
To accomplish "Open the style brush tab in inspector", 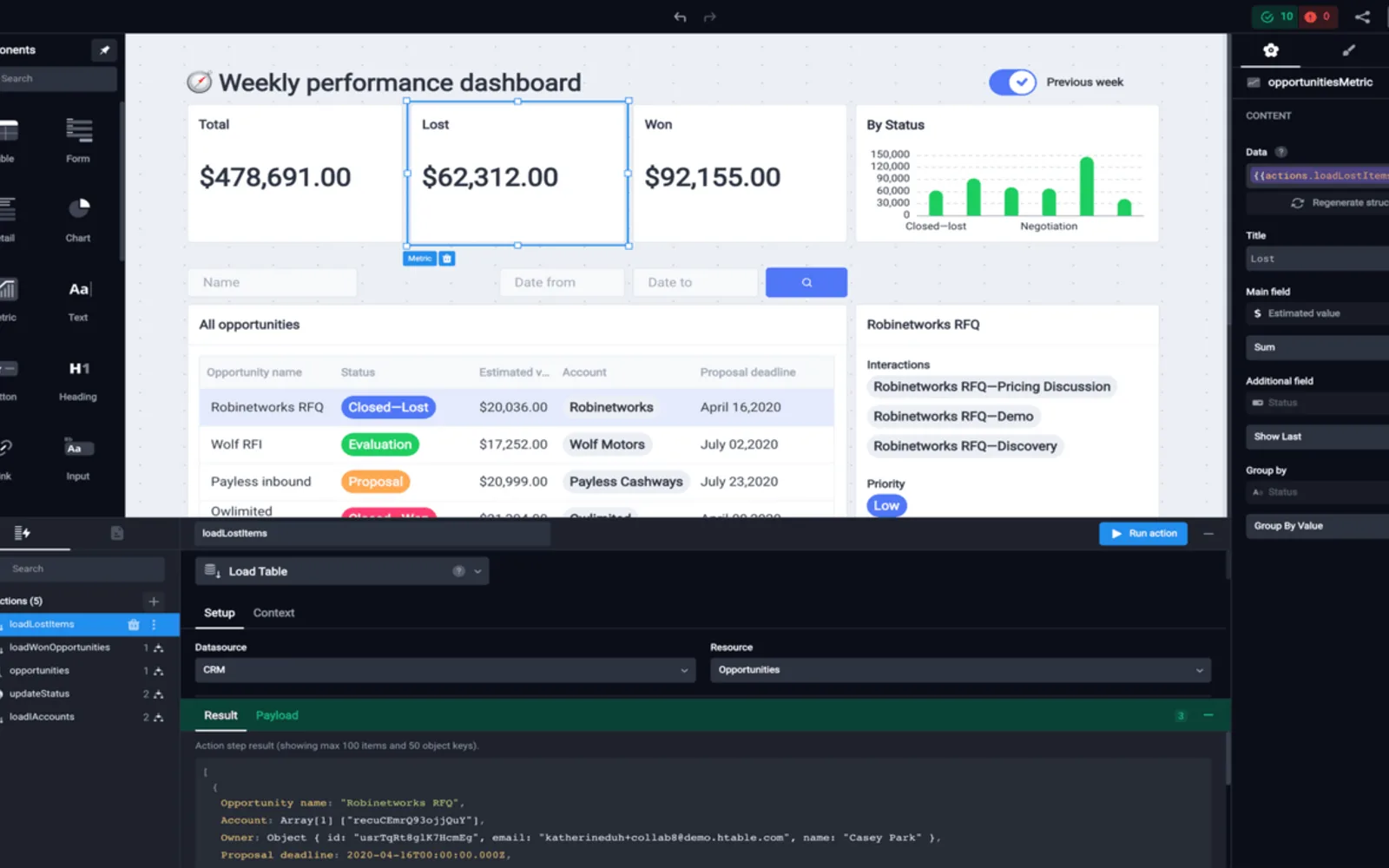I will (1348, 50).
